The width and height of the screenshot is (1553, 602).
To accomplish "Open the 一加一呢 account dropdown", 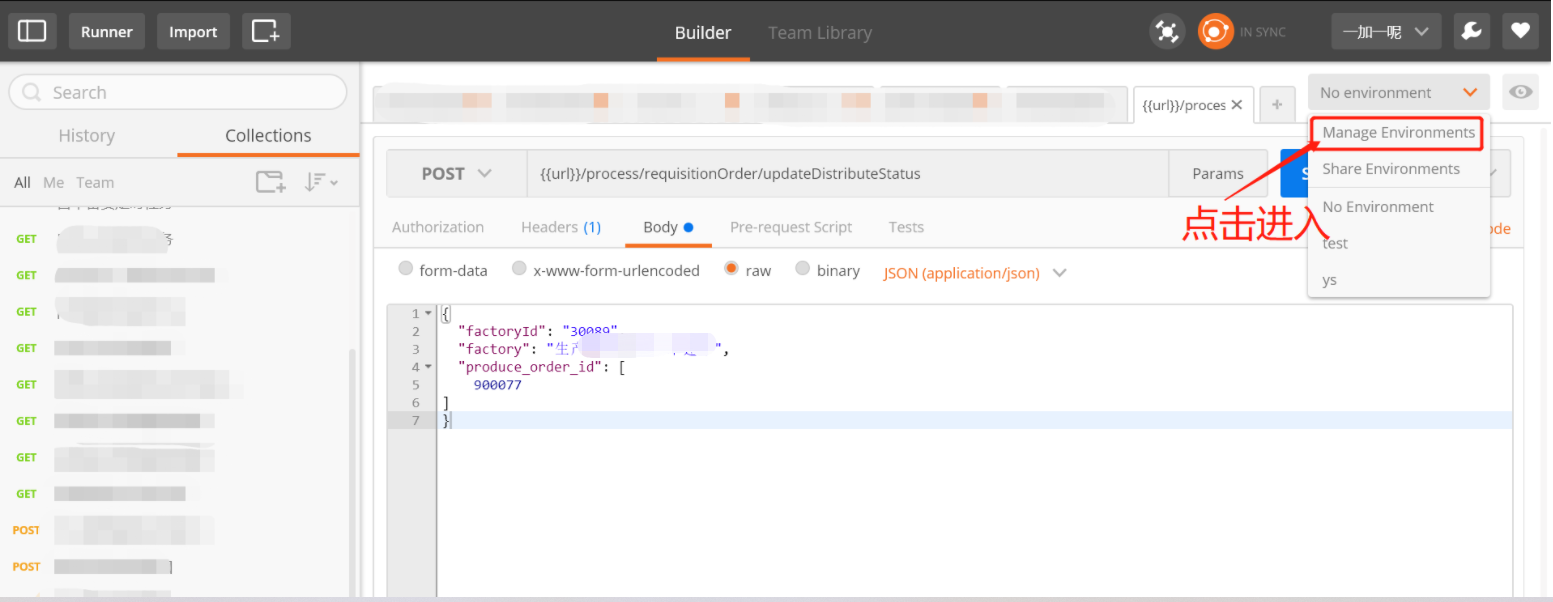I will pyautogui.click(x=1386, y=32).
